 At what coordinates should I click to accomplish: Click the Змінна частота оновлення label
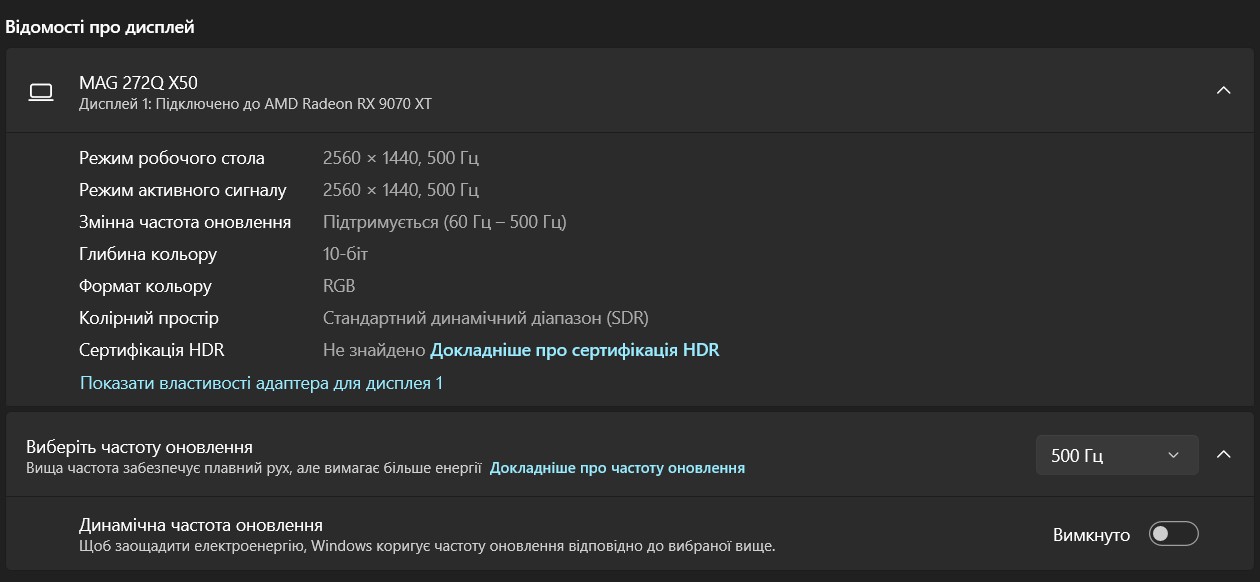tap(185, 222)
